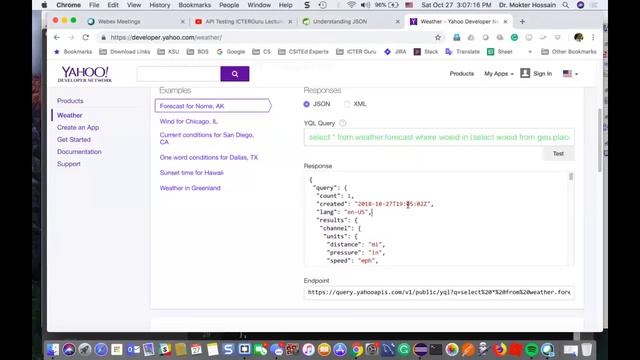The image size is (640, 360).
Task: Click the volume icon in menu bar
Action: (365, 5)
